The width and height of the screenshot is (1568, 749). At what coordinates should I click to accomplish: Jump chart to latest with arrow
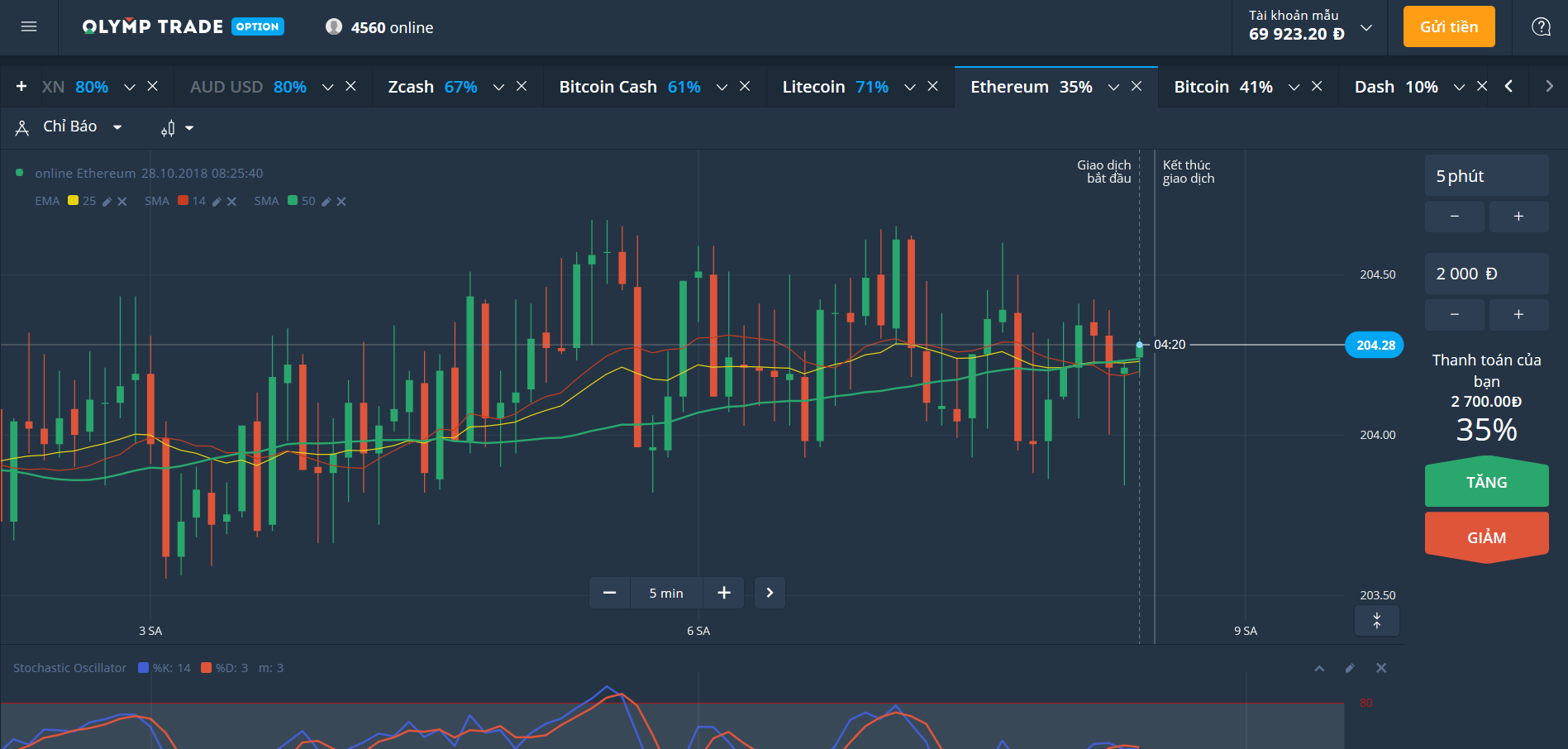tap(770, 593)
